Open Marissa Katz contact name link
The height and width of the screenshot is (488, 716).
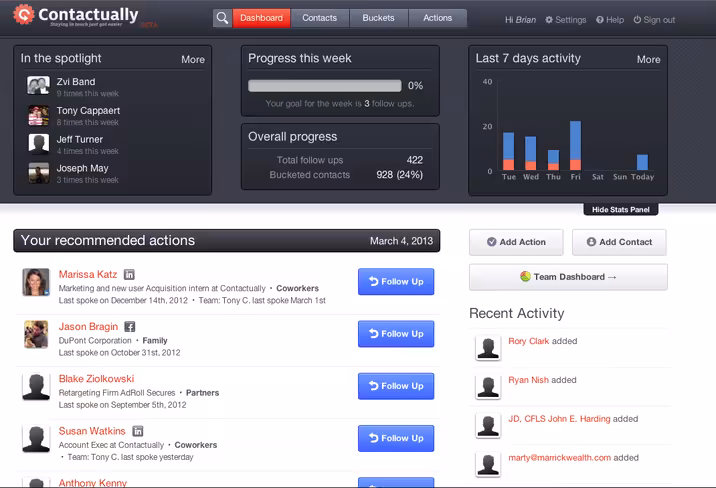pyautogui.click(x=88, y=274)
